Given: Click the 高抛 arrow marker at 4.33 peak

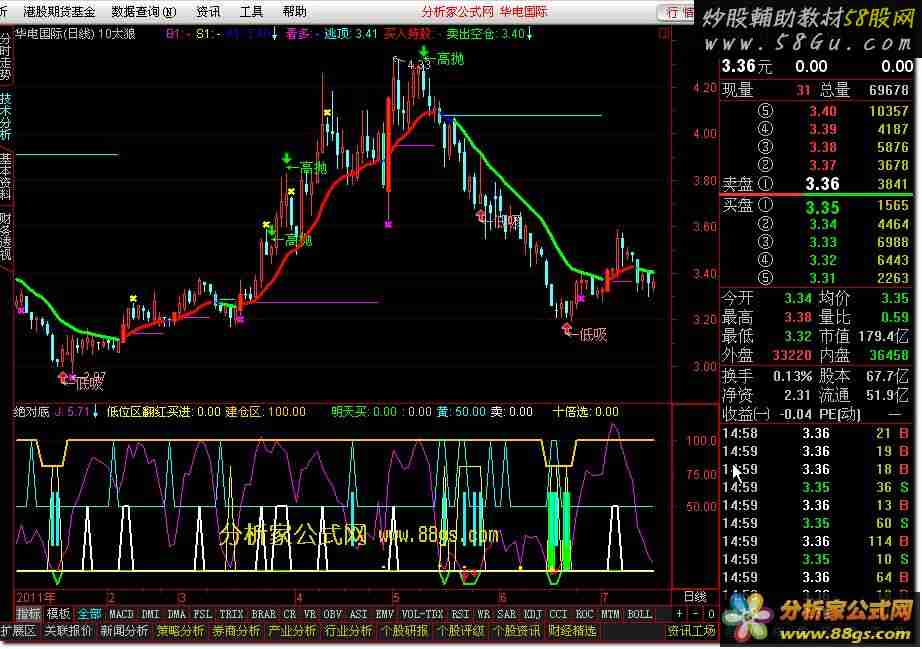Looking at the screenshot, I should [424, 52].
